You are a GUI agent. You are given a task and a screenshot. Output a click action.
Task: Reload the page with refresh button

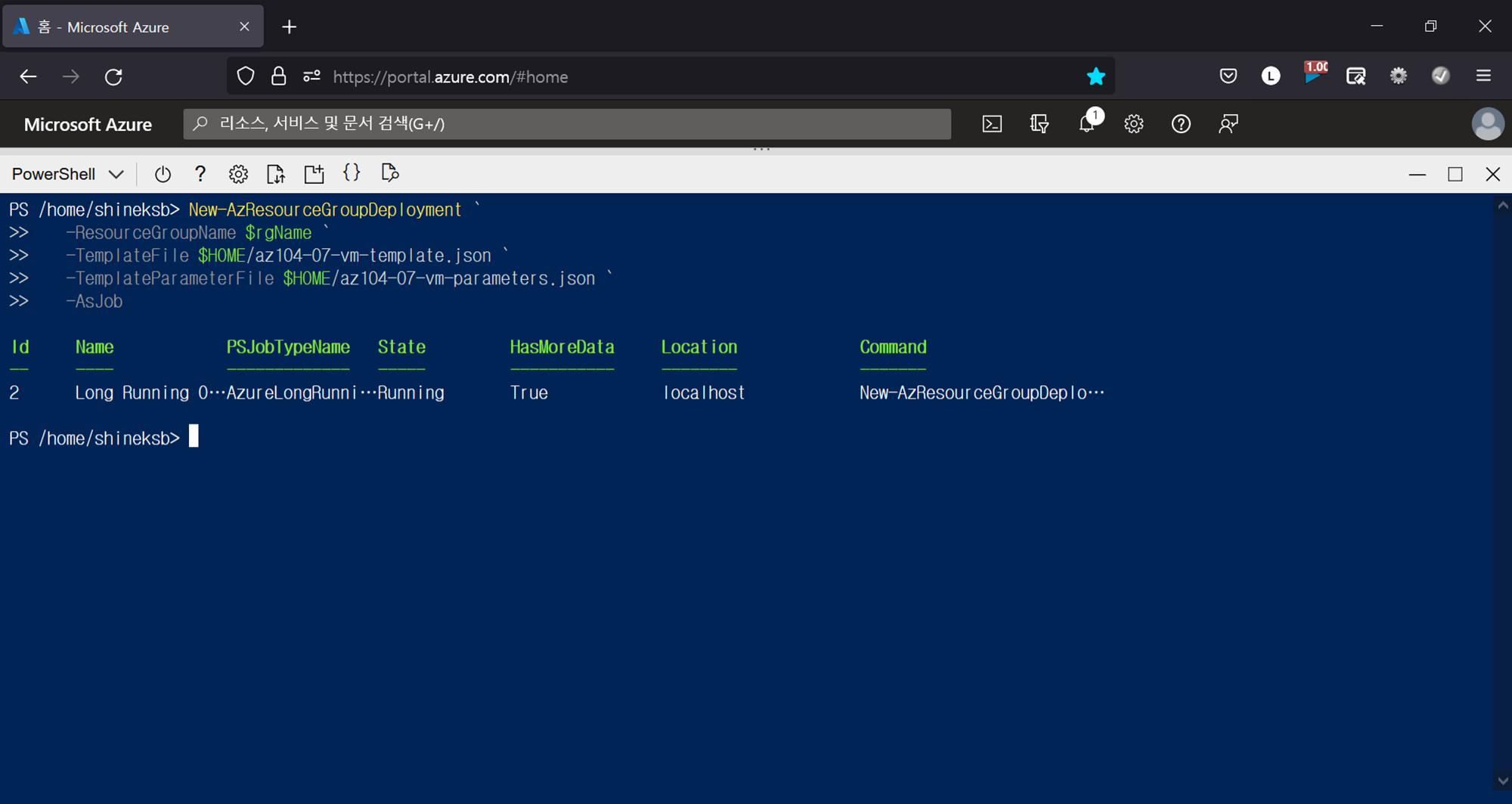(113, 76)
